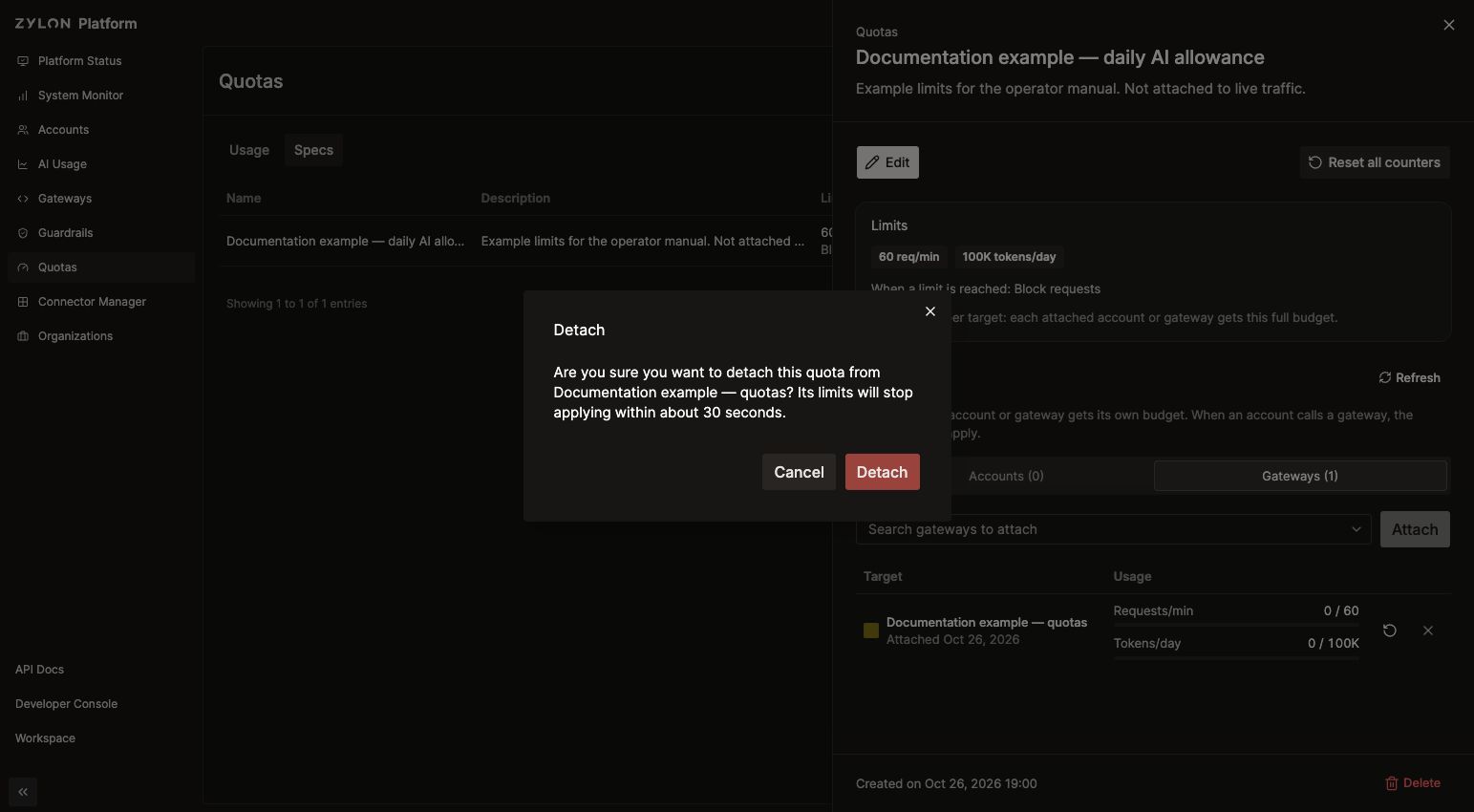Click the Tokens/day usage progress bar
Screen dimensions: 1474x812
pos(1236,657)
